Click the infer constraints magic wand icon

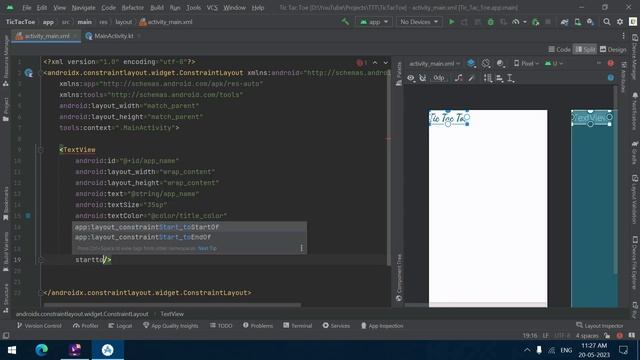(x=471, y=78)
